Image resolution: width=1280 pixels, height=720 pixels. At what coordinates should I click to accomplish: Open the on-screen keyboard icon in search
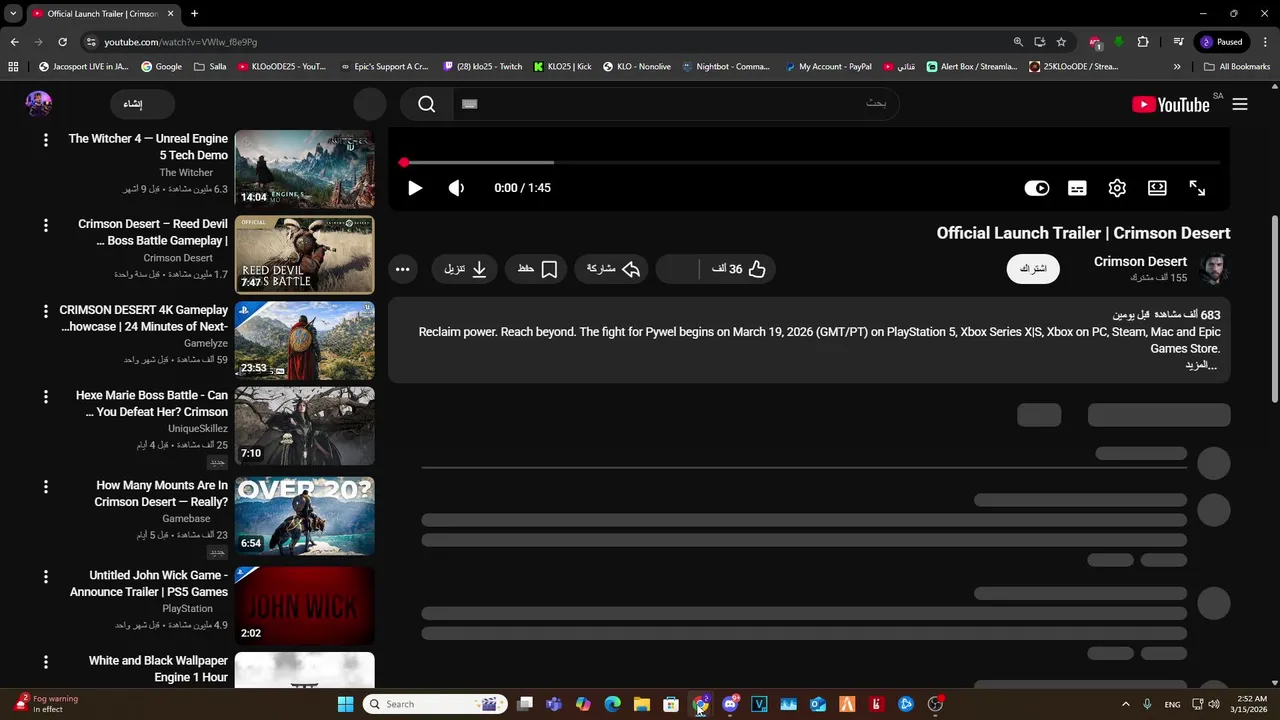coord(470,104)
